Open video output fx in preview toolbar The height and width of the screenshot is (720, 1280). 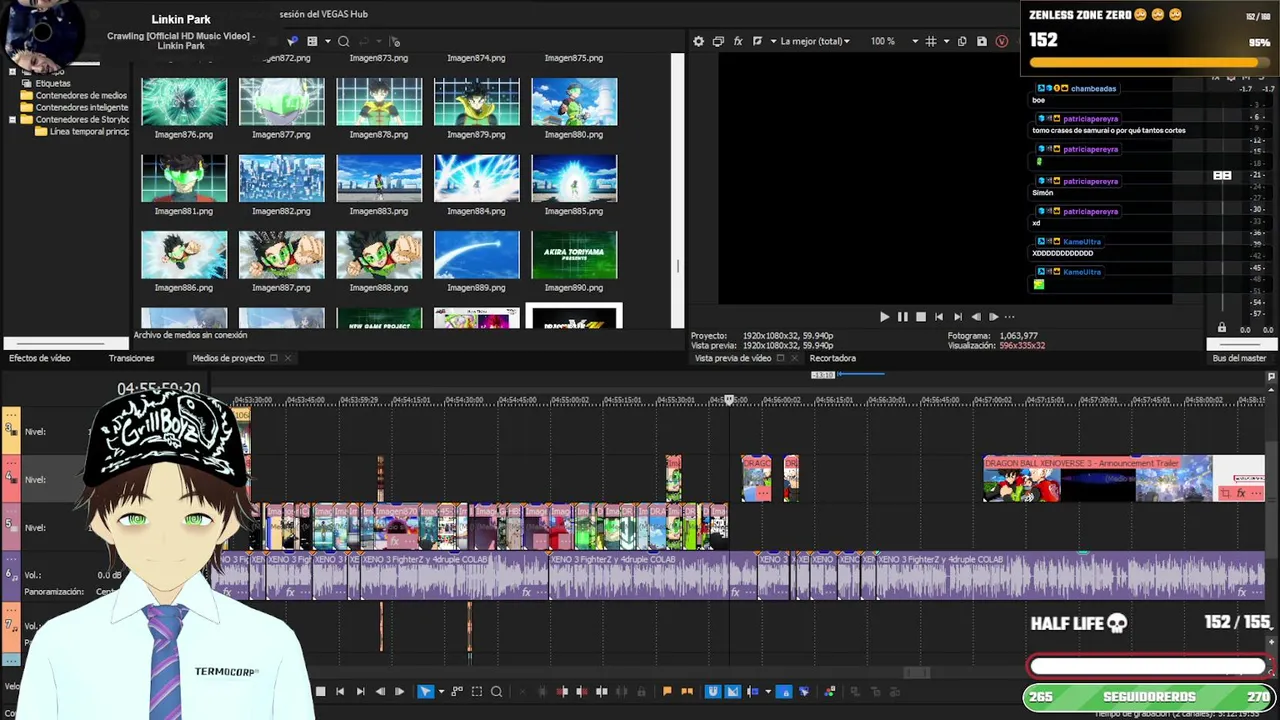click(x=738, y=41)
